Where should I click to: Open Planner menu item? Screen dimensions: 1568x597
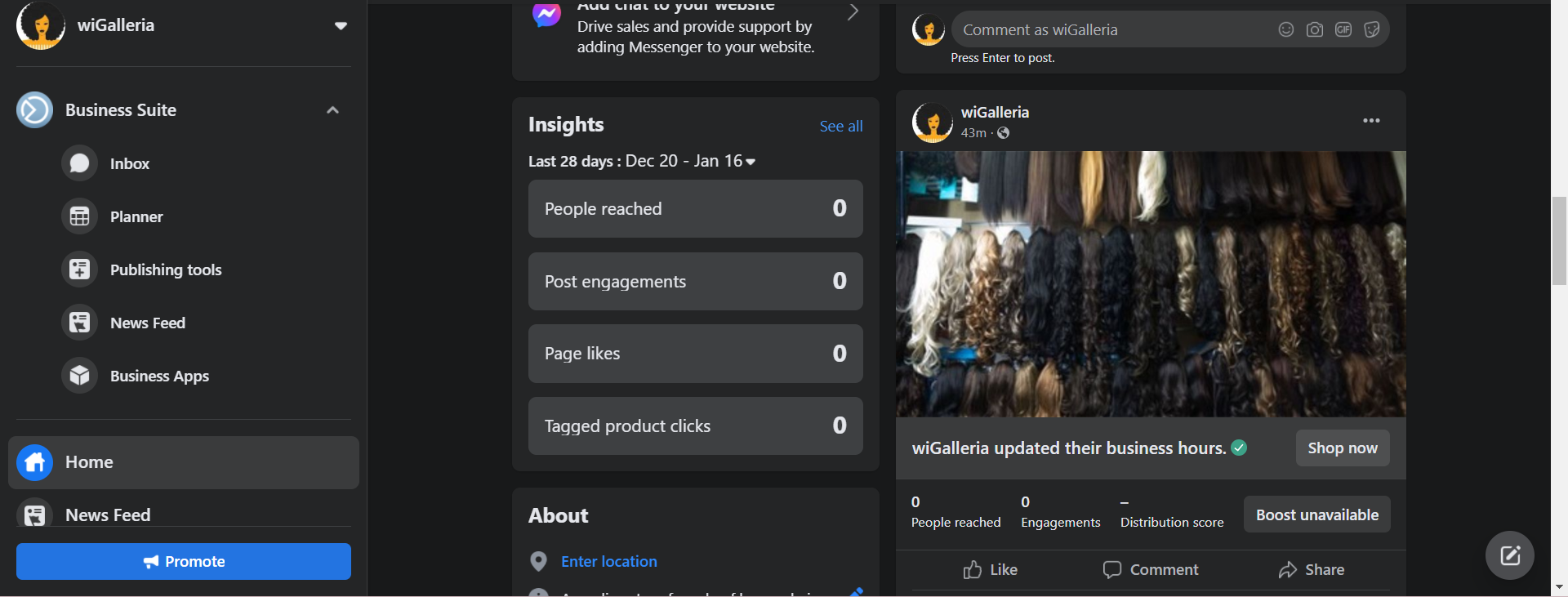(x=136, y=216)
